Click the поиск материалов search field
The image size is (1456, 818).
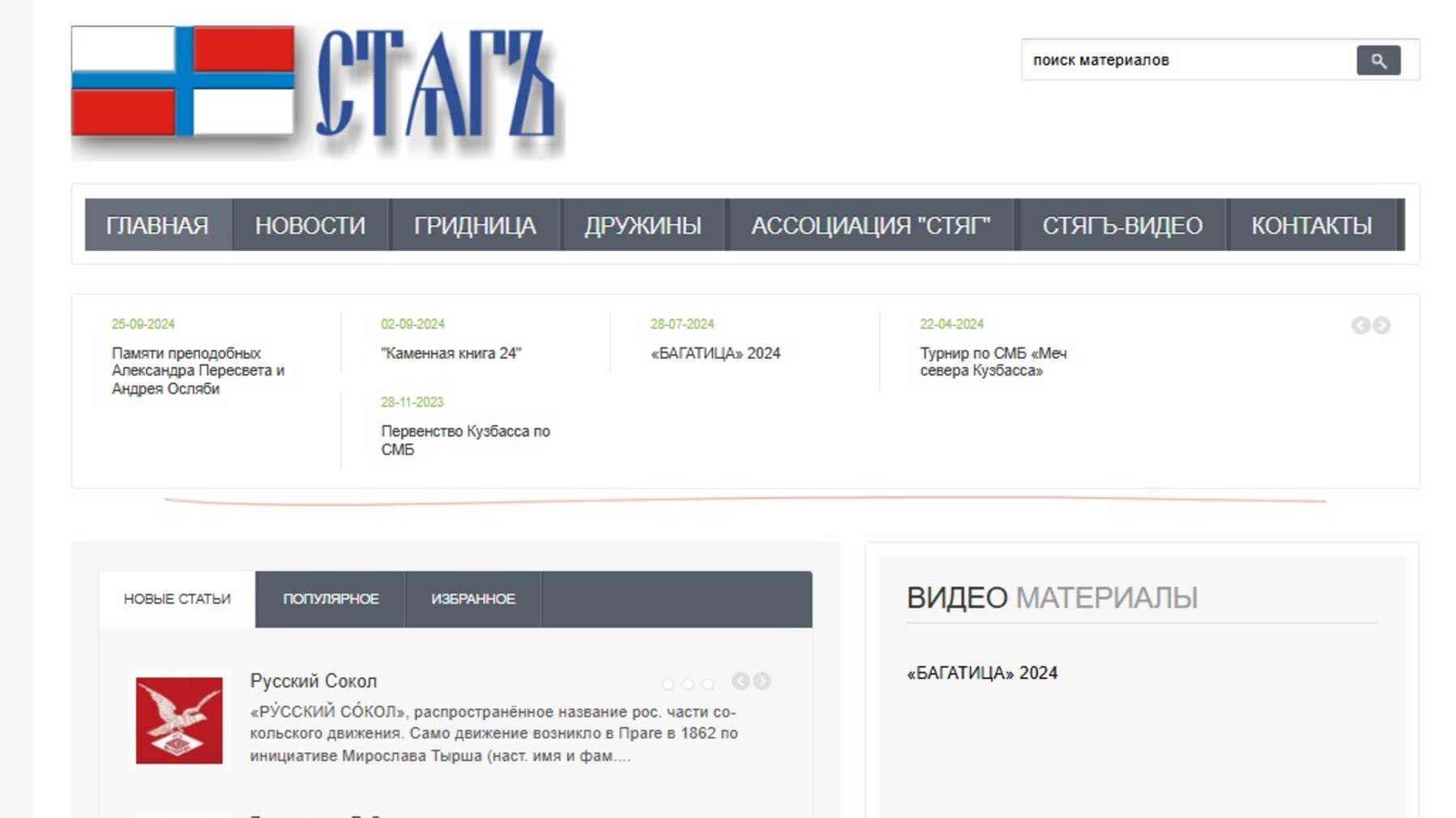(1187, 61)
